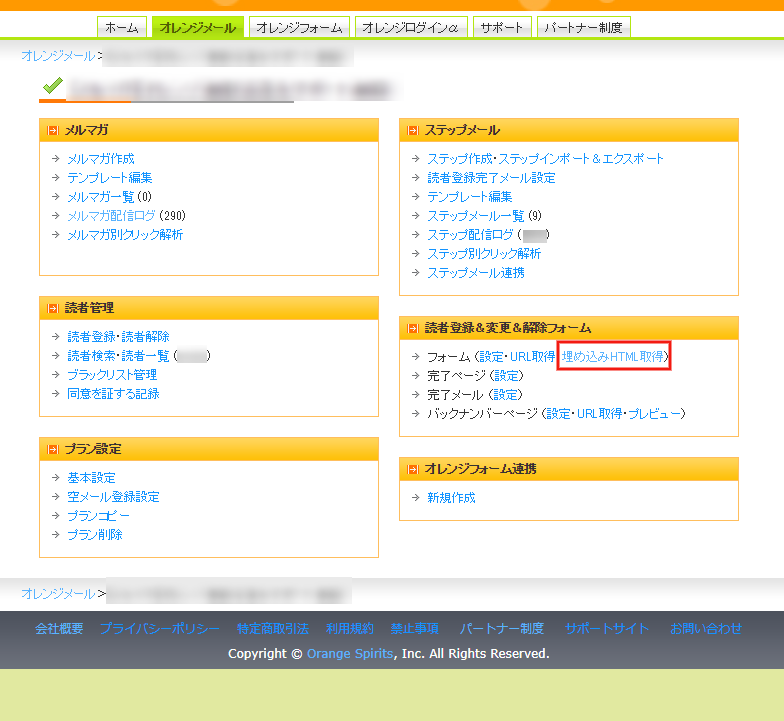Open メルマガ配信ログ link
Image resolution: width=784 pixels, height=721 pixels.
pos(111,216)
